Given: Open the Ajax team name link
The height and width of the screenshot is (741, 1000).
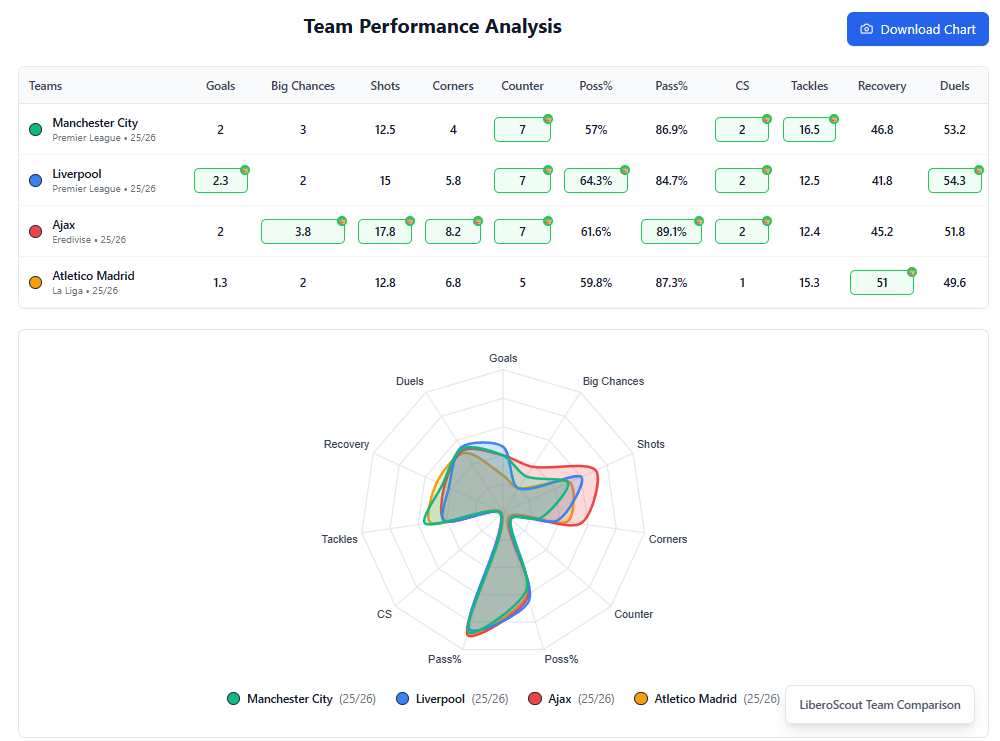Looking at the screenshot, I should (64, 224).
